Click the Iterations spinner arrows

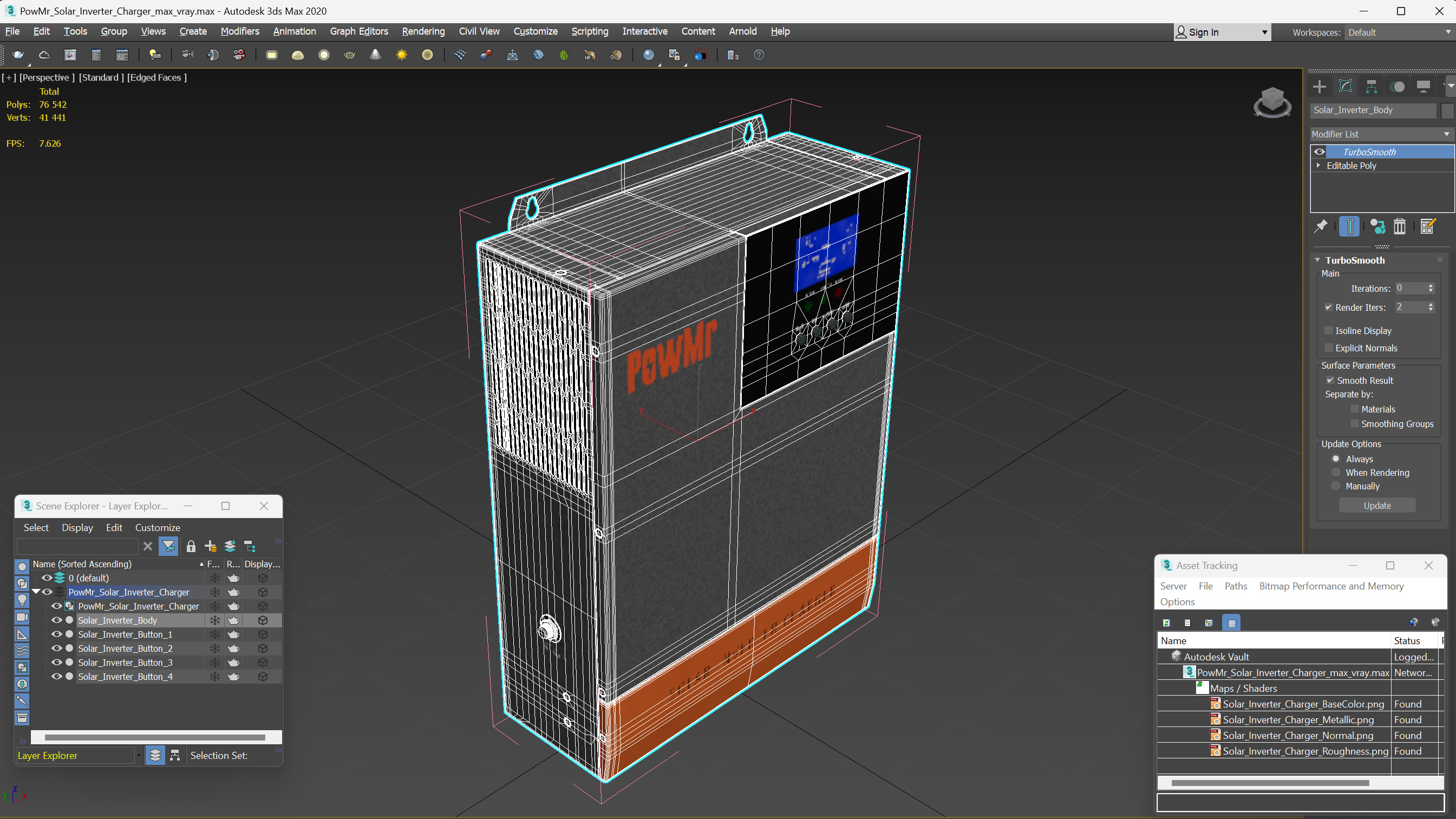coord(1431,289)
